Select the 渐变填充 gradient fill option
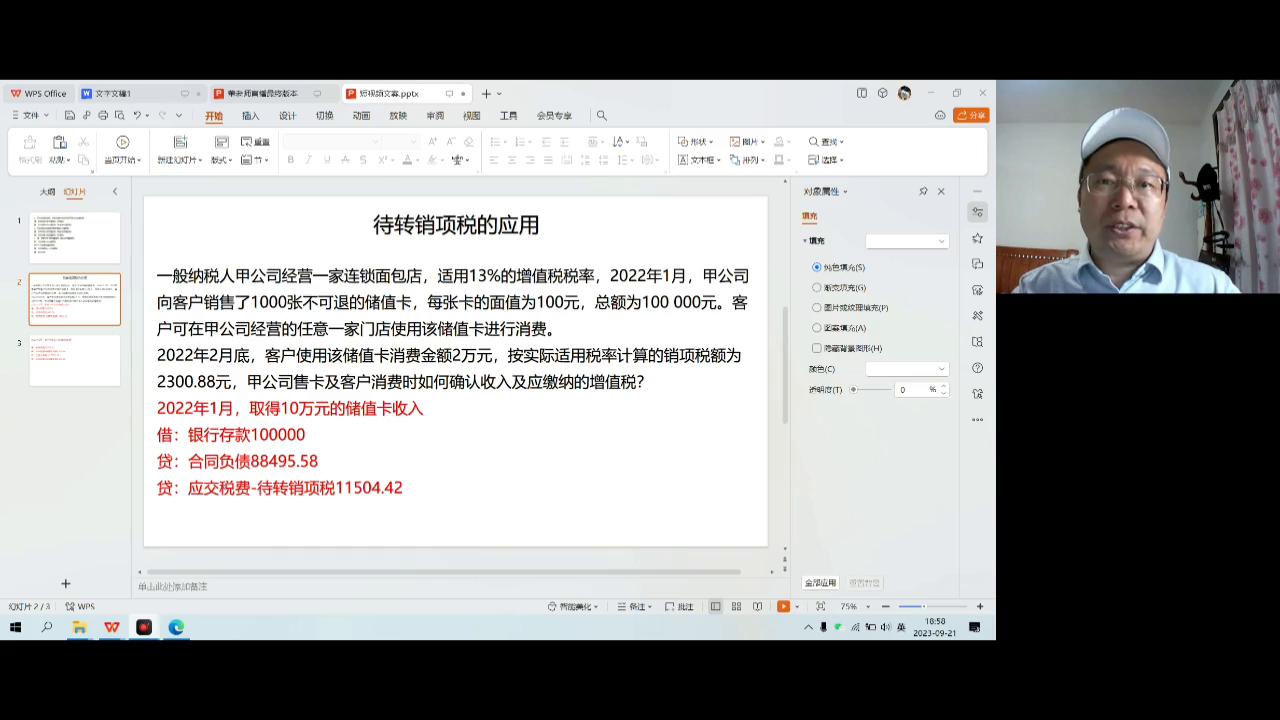The width and height of the screenshot is (1280, 720). [818, 287]
